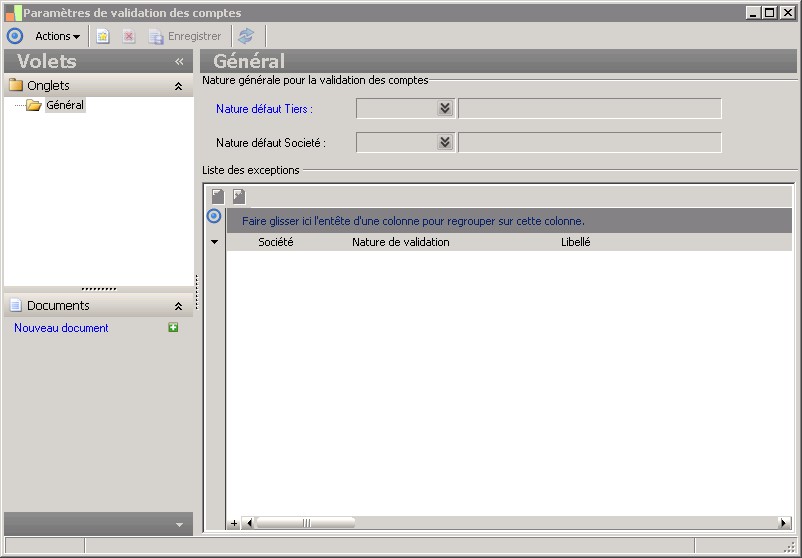The image size is (802, 558).
Task: Click the second exceptions list toolbar icon
Action: pos(239,196)
